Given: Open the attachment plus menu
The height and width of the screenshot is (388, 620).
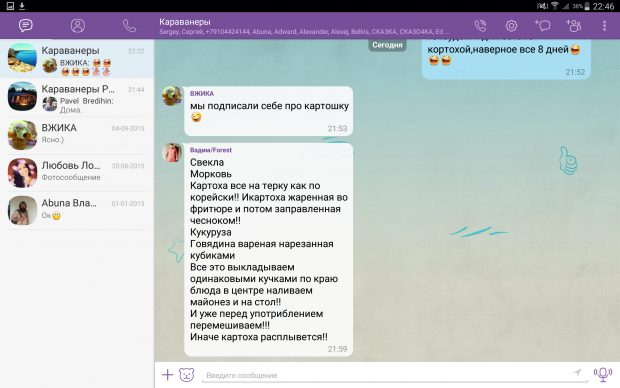Looking at the screenshot, I should click(x=168, y=375).
